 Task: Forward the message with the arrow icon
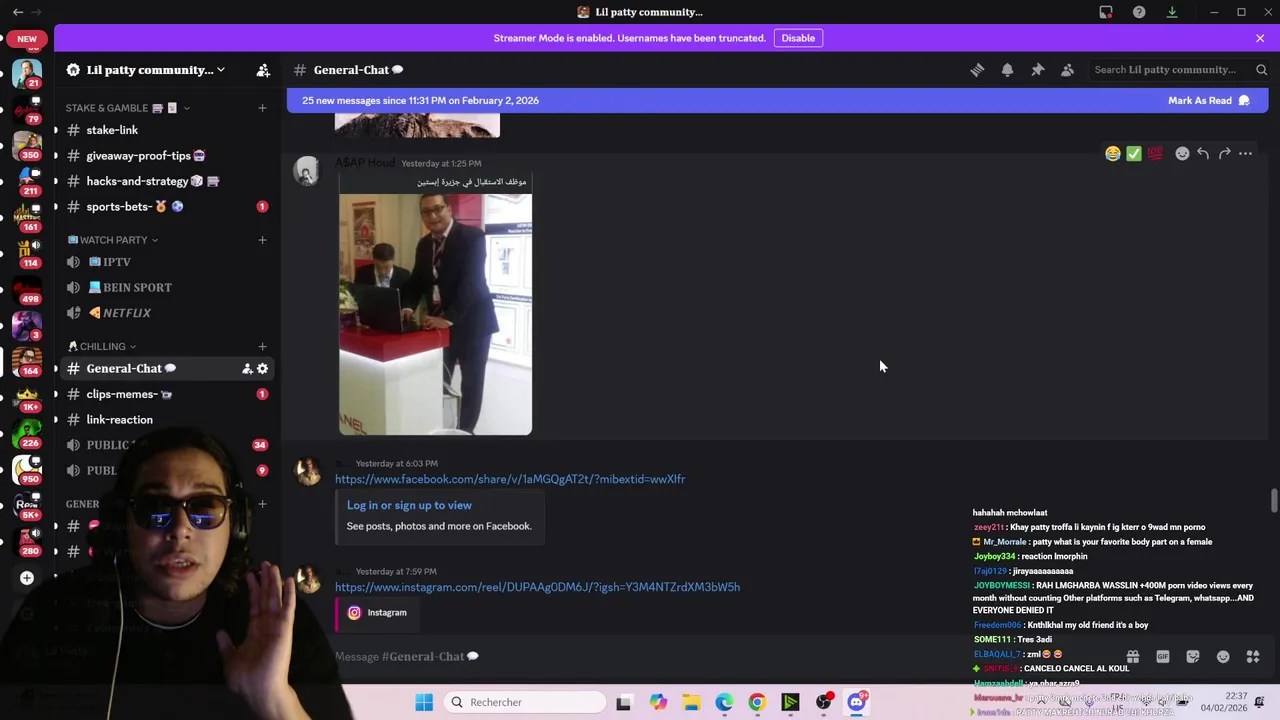point(1224,154)
